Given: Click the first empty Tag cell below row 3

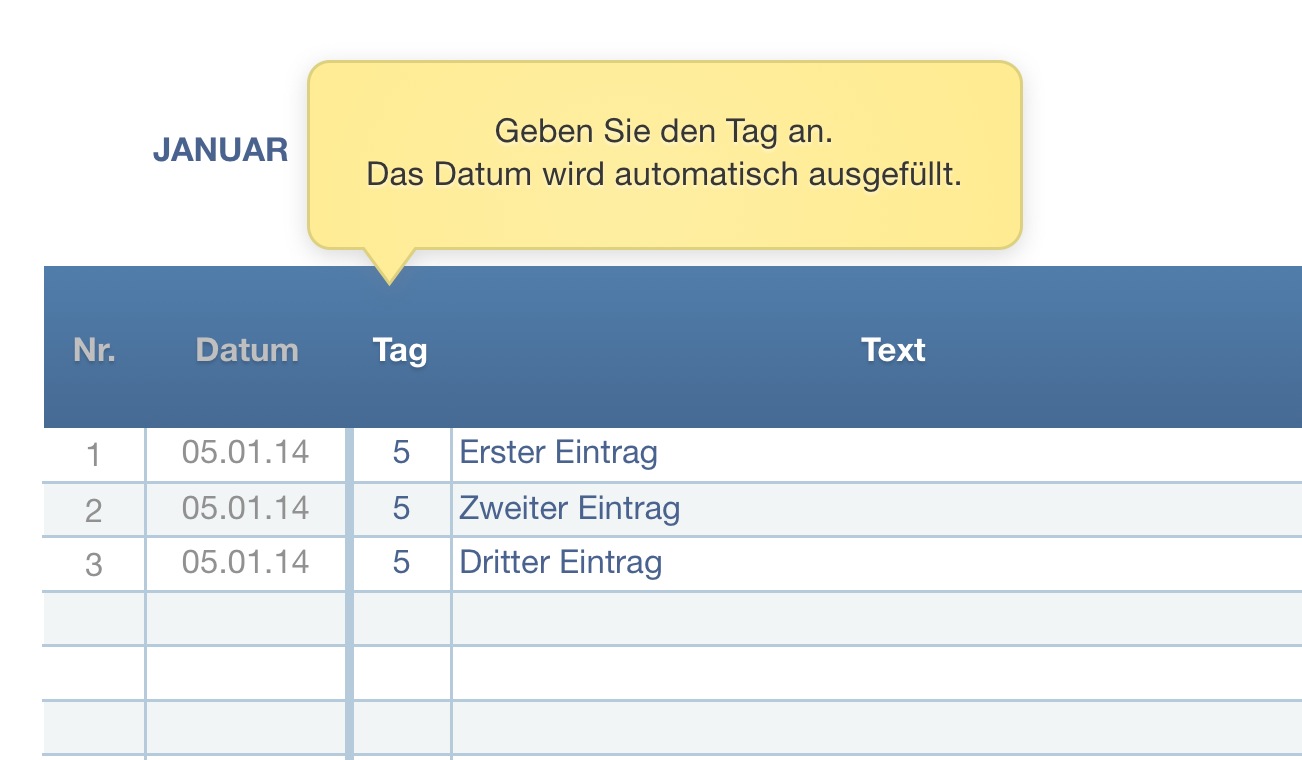Looking at the screenshot, I should [x=402, y=618].
